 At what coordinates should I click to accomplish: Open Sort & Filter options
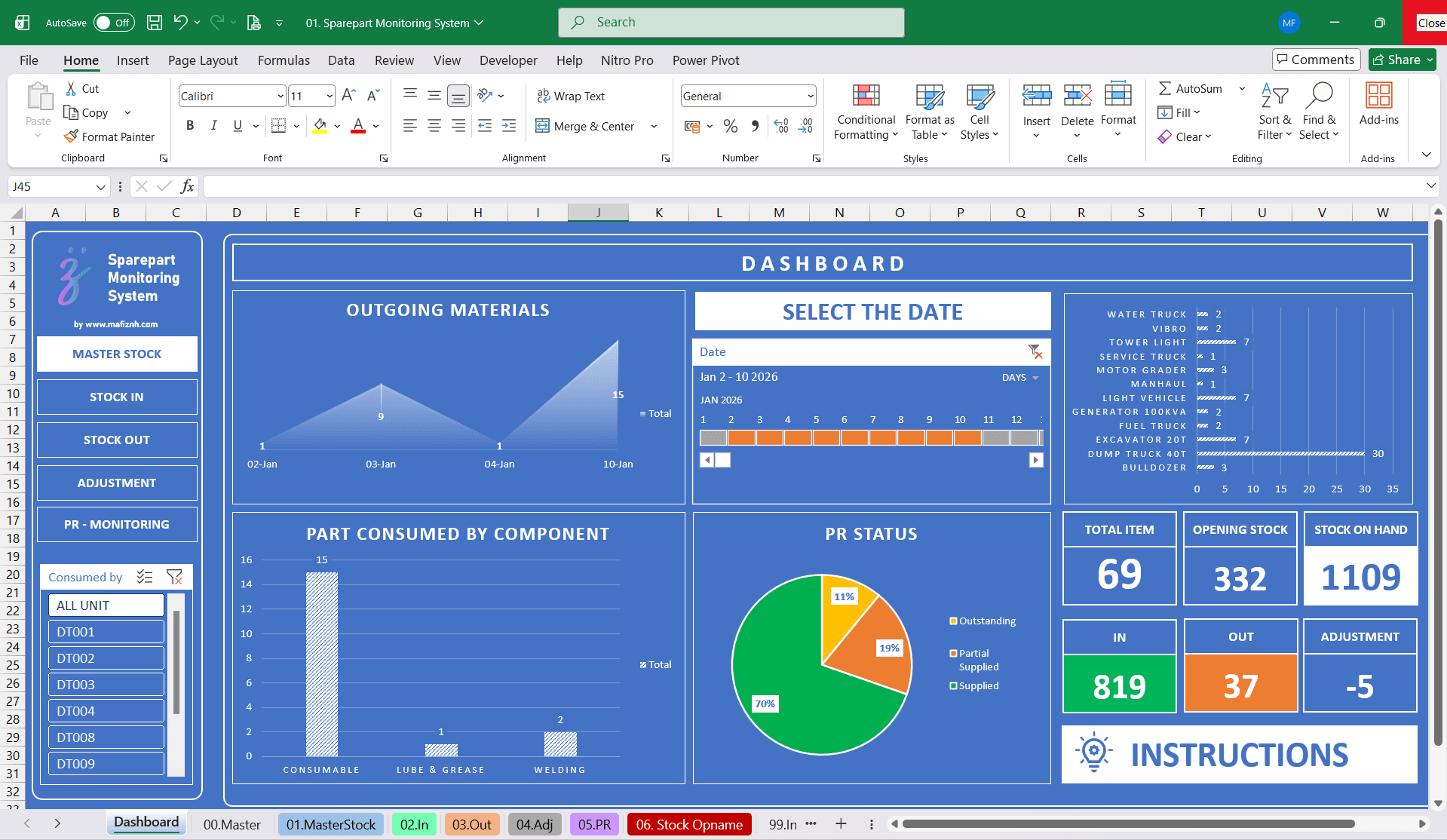[x=1274, y=112]
